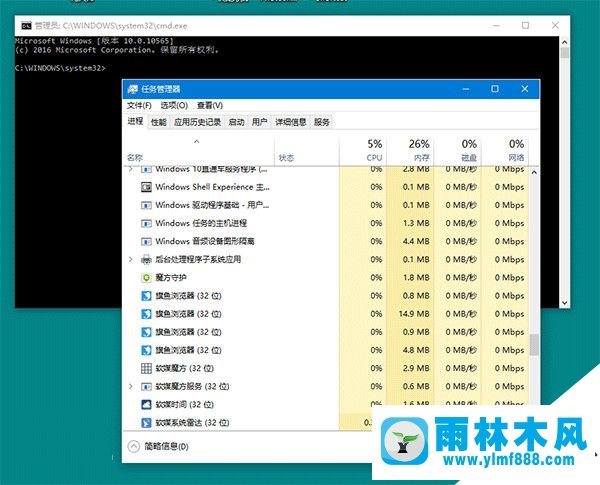This screenshot has width=600, height=485.
Task: Click the 简略信息 up-arrow circle icon
Action: [134, 446]
